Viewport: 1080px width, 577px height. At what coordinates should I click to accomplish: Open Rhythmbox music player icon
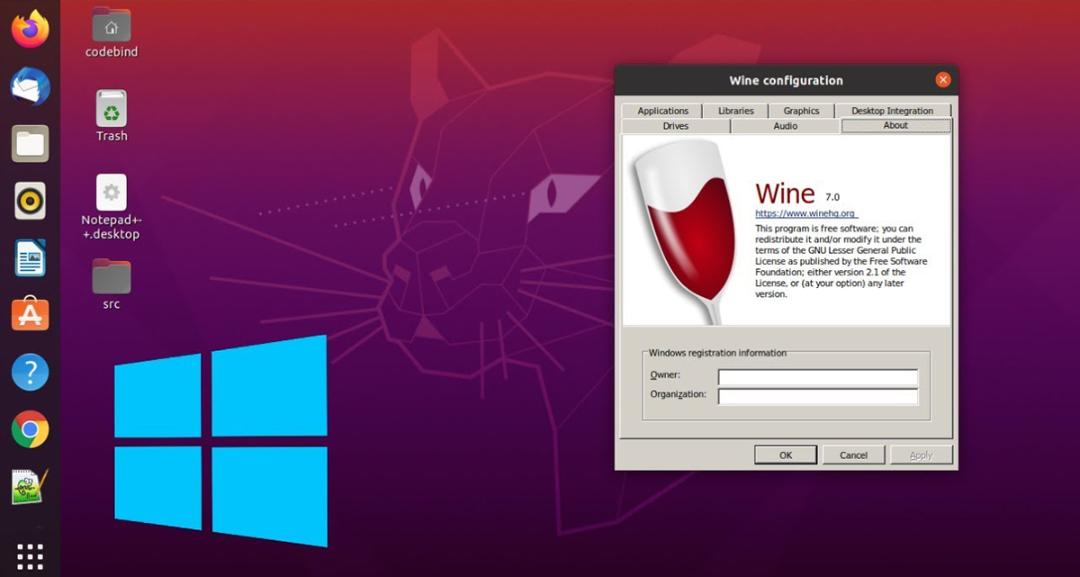(30, 201)
